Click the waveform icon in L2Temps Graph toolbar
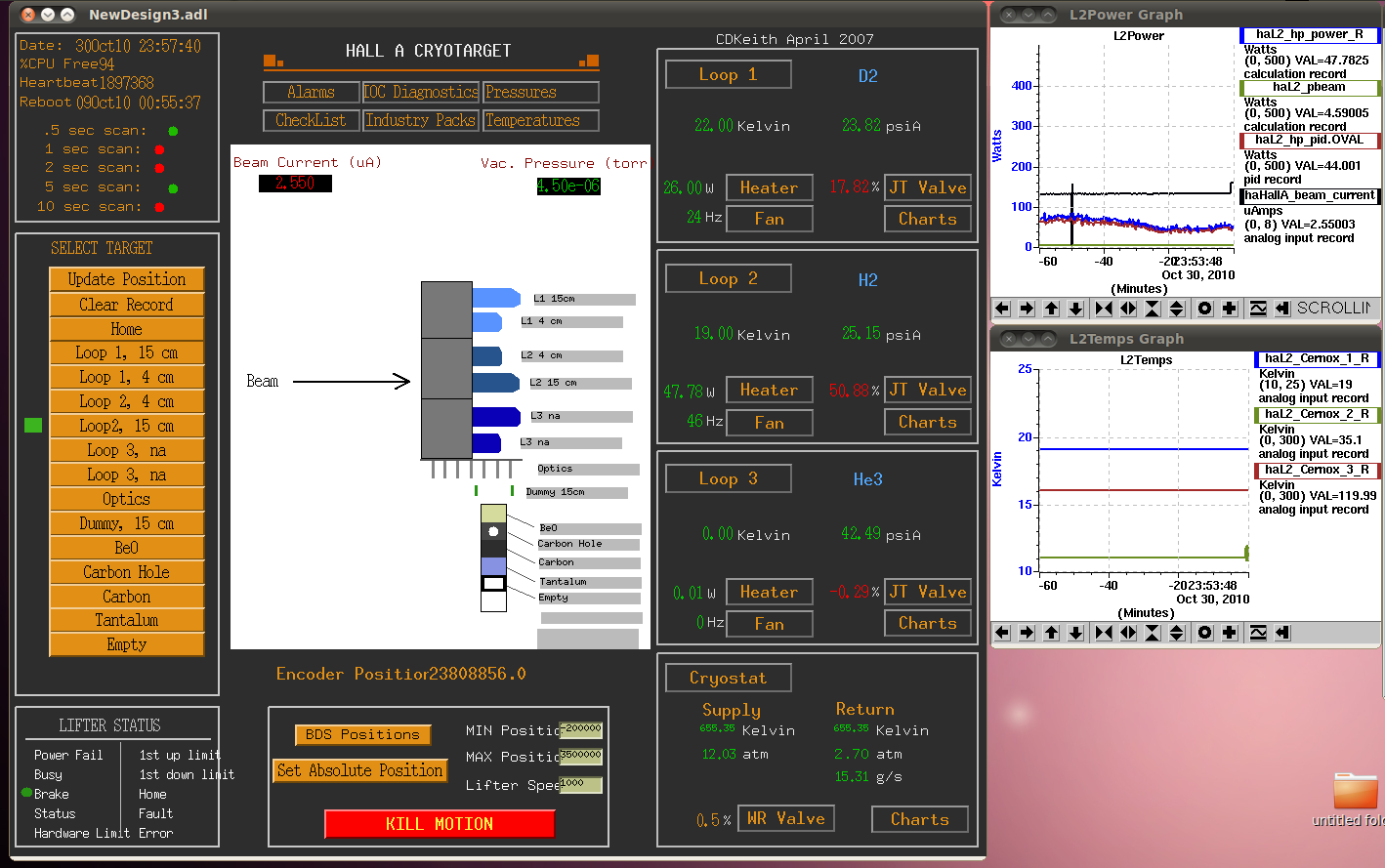Screen dimensions: 1385x868 1258,633
